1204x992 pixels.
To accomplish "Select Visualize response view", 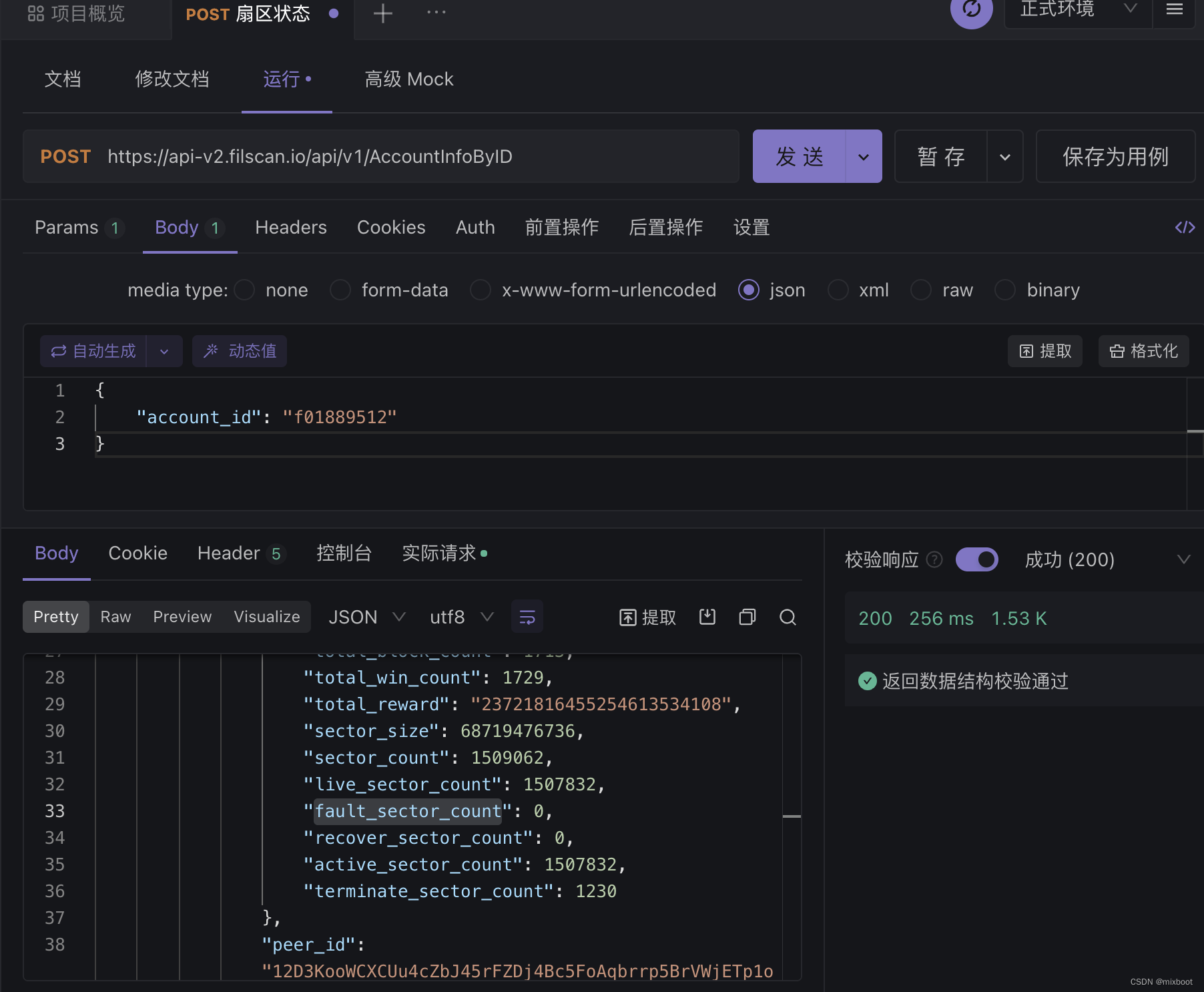I will click(x=267, y=617).
